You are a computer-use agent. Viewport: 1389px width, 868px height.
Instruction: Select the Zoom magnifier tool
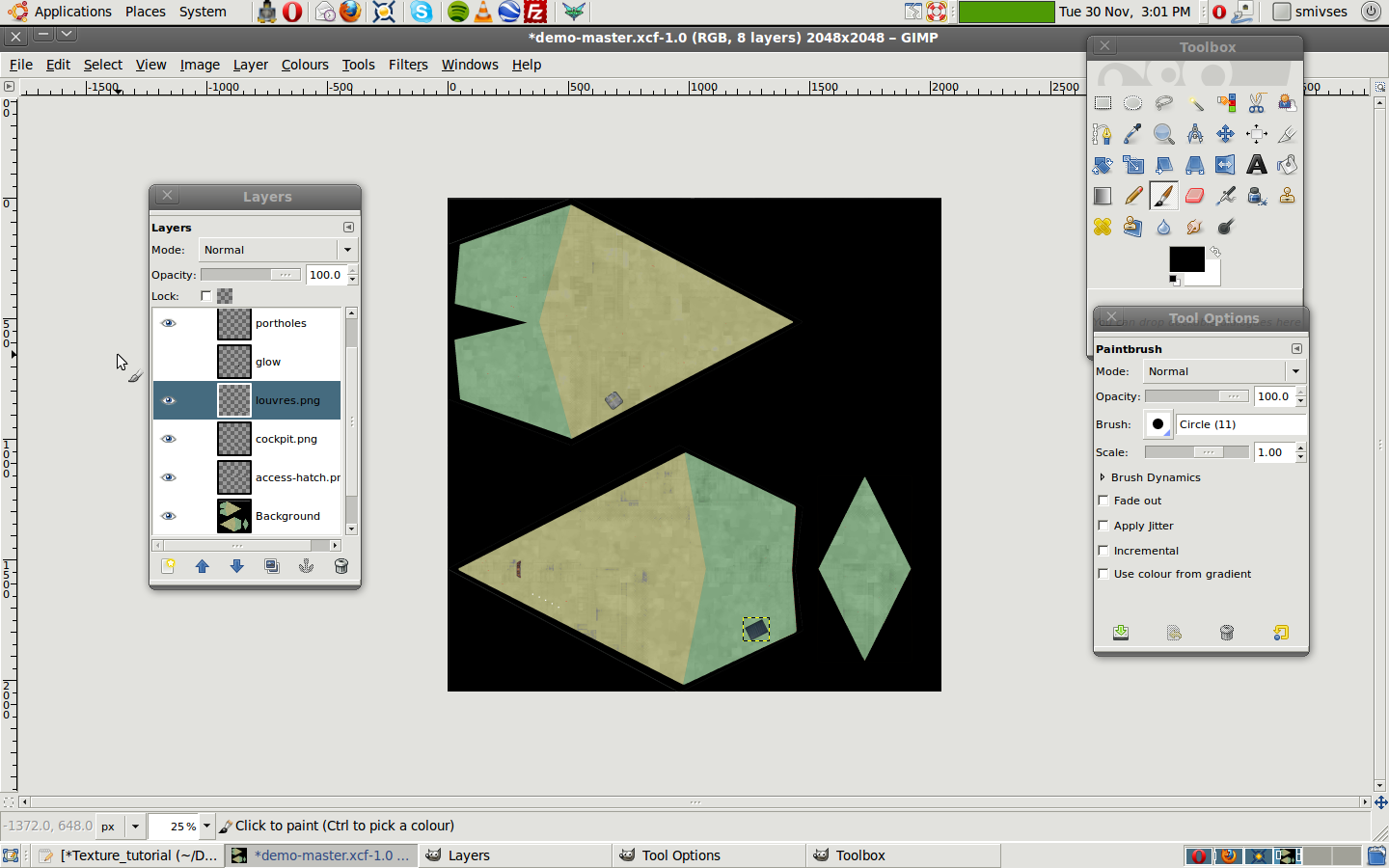(1164, 134)
